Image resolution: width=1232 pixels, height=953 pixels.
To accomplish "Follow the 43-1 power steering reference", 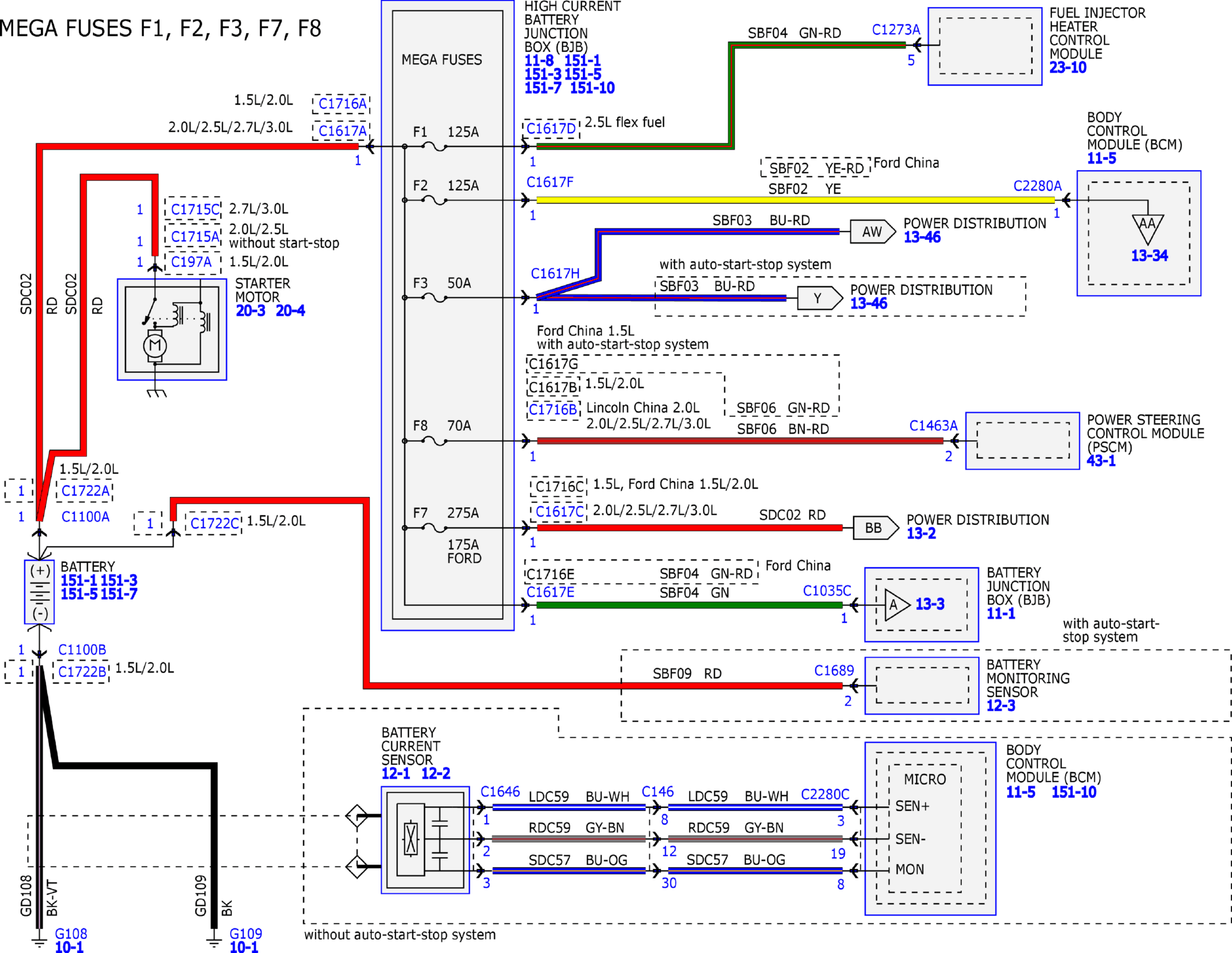I will [x=1101, y=461].
